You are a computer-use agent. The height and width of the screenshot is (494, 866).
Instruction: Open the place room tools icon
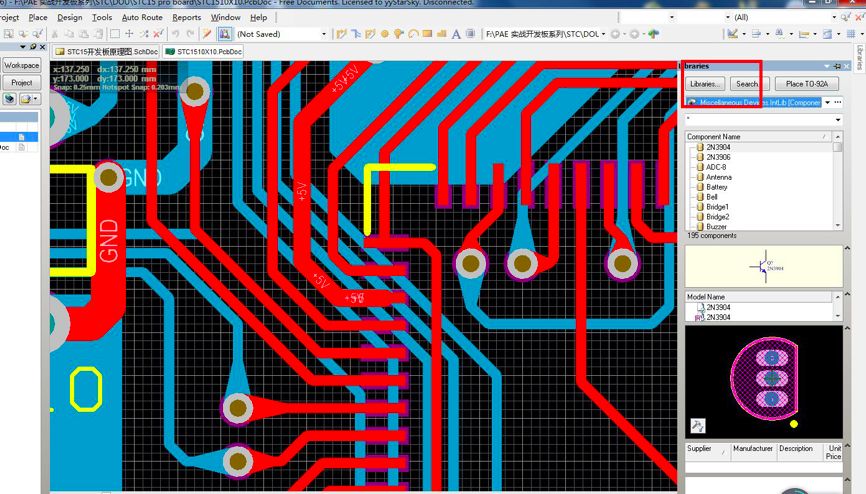click(827, 34)
